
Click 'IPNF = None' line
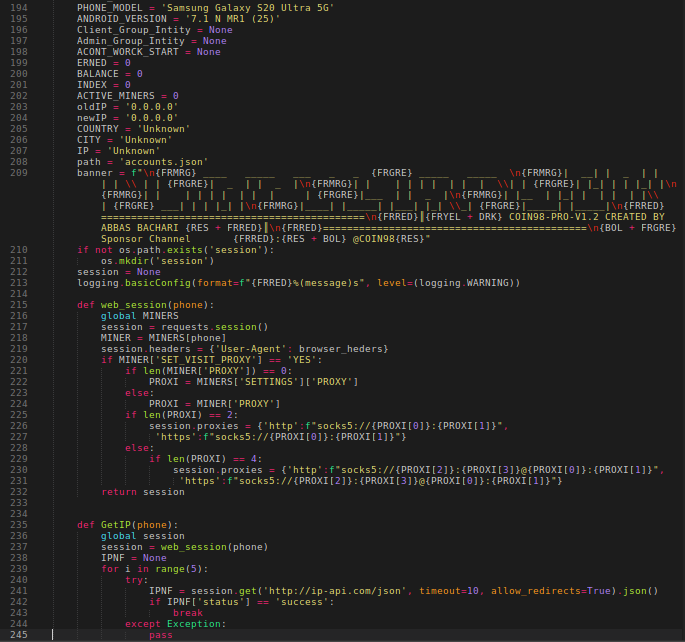coord(134,558)
